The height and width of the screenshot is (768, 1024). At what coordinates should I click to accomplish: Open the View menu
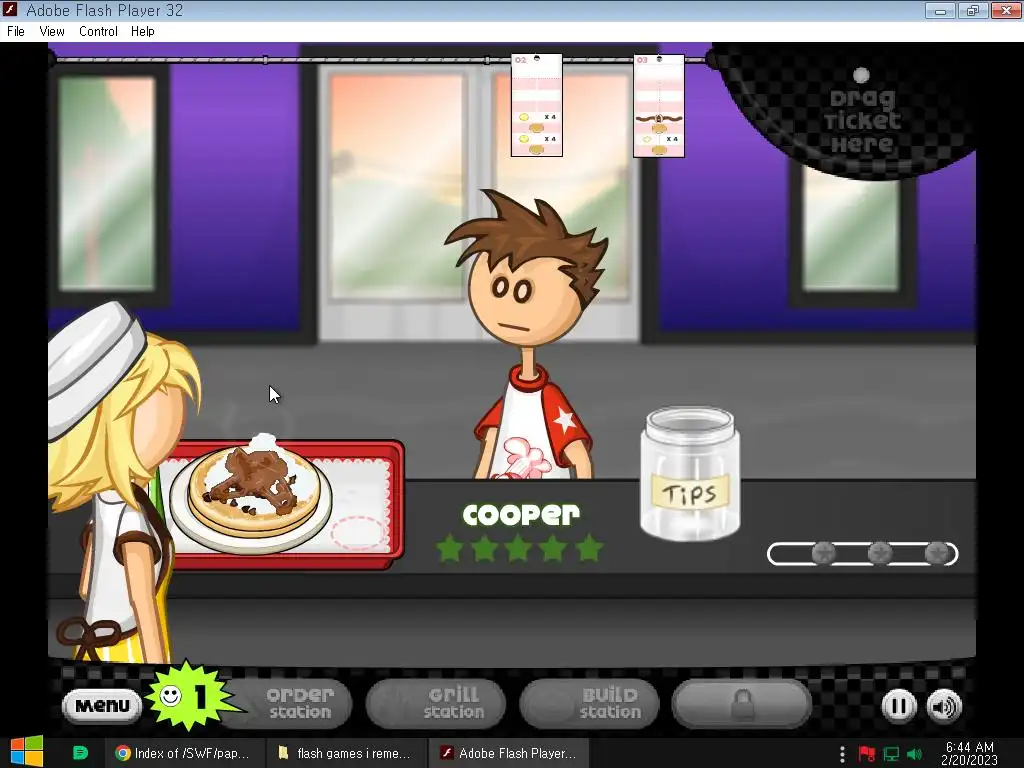pyautogui.click(x=52, y=31)
